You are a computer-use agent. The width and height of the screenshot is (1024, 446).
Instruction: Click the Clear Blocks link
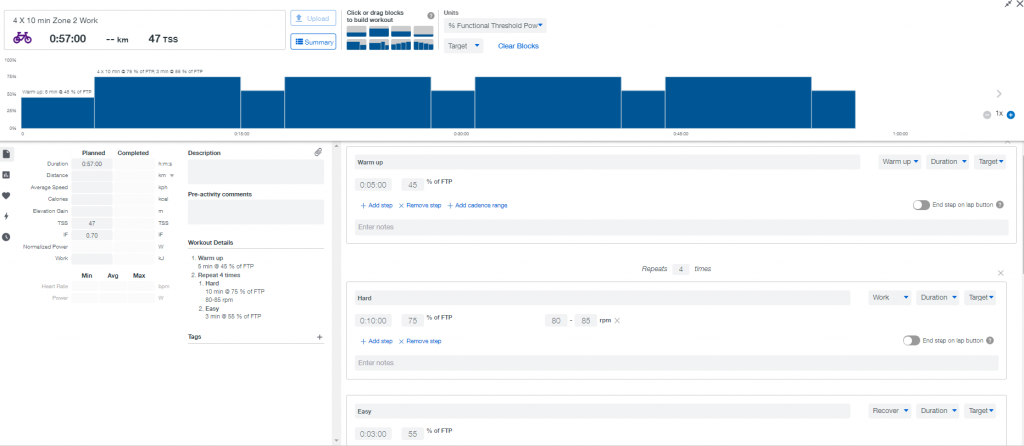click(518, 46)
